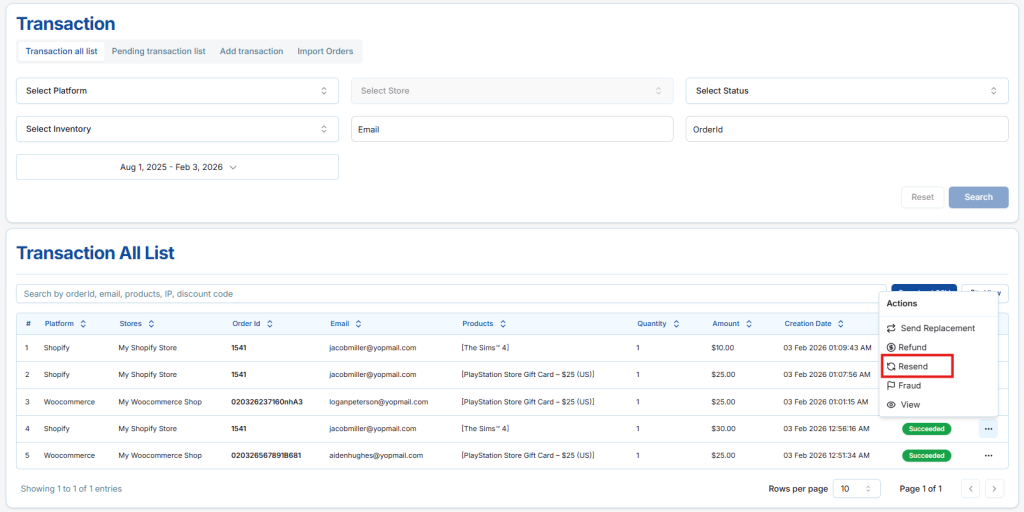Go to next page with right chevron
Viewport: 1024px width, 512px height.
994,489
